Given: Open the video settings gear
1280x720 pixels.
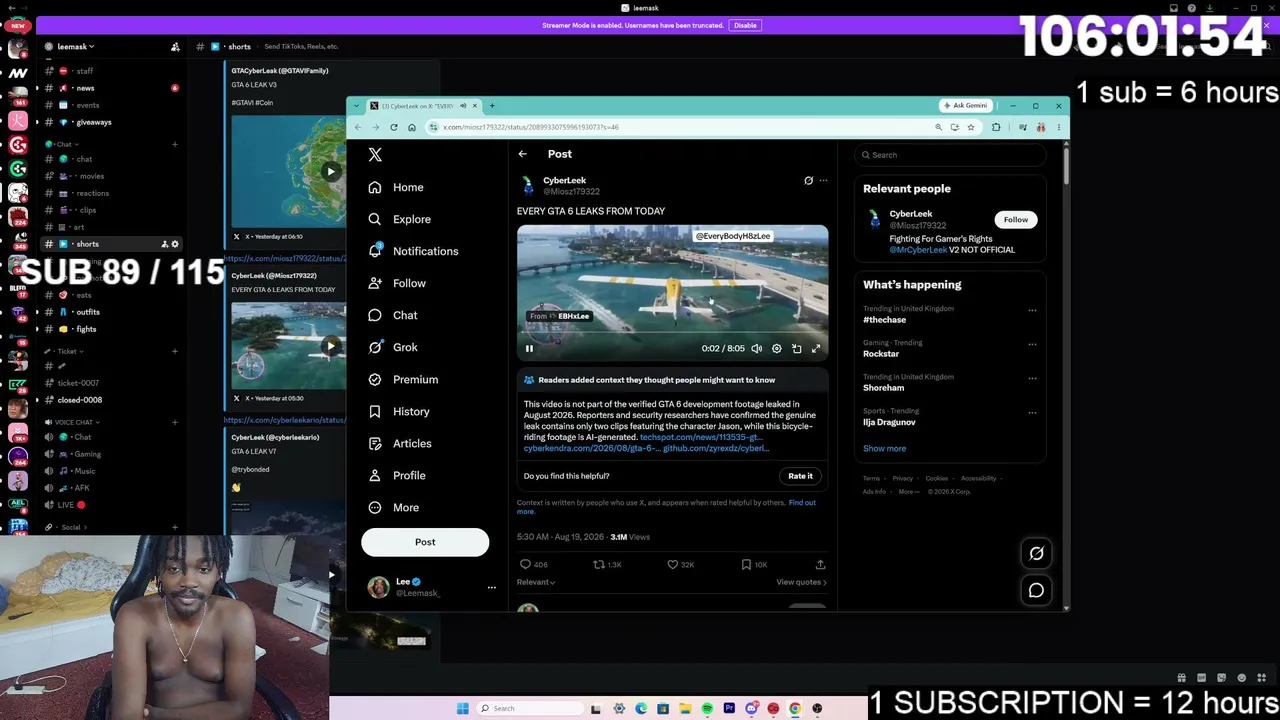Looking at the screenshot, I should [x=777, y=349].
